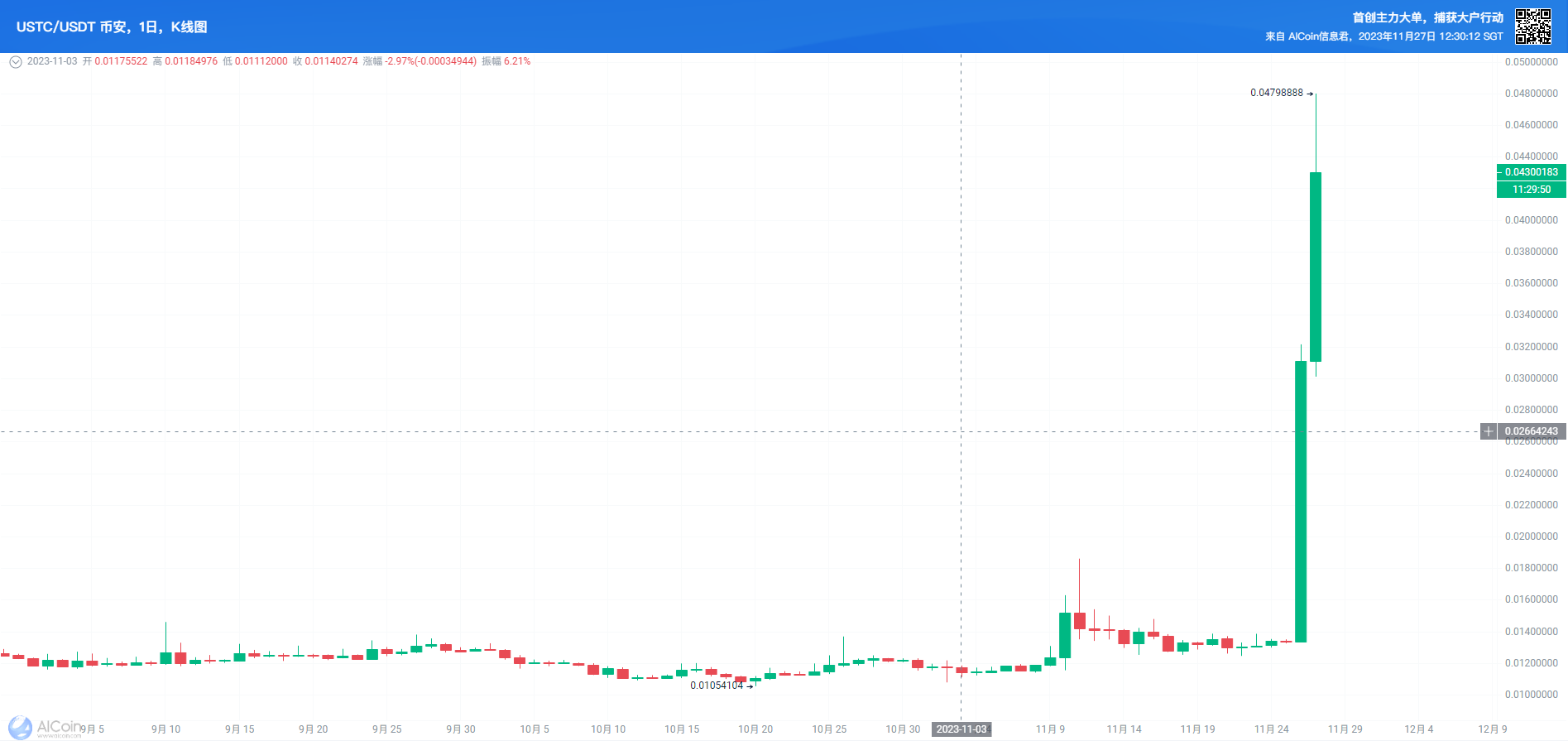This screenshot has width=1568, height=741.
Task: Click the amplitude value 6.21%
Action: pyautogui.click(x=517, y=61)
